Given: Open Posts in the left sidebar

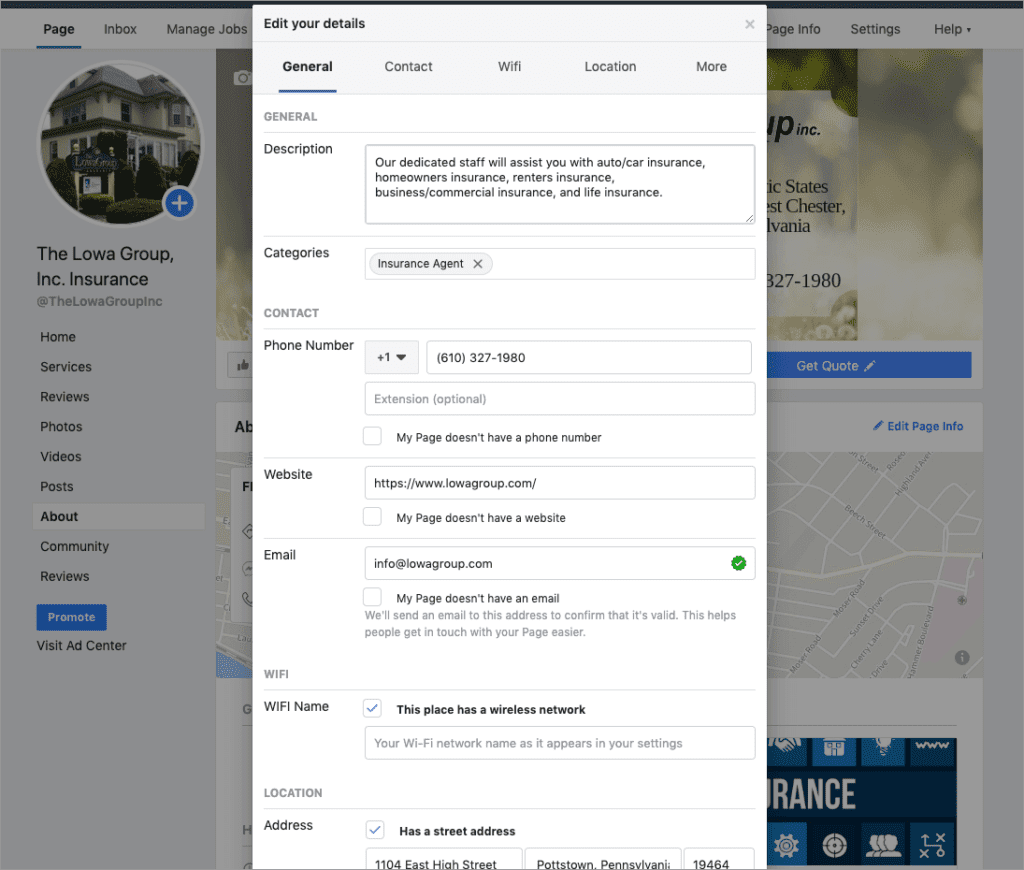Looking at the screenshot, I should click(x=57, y=487).
